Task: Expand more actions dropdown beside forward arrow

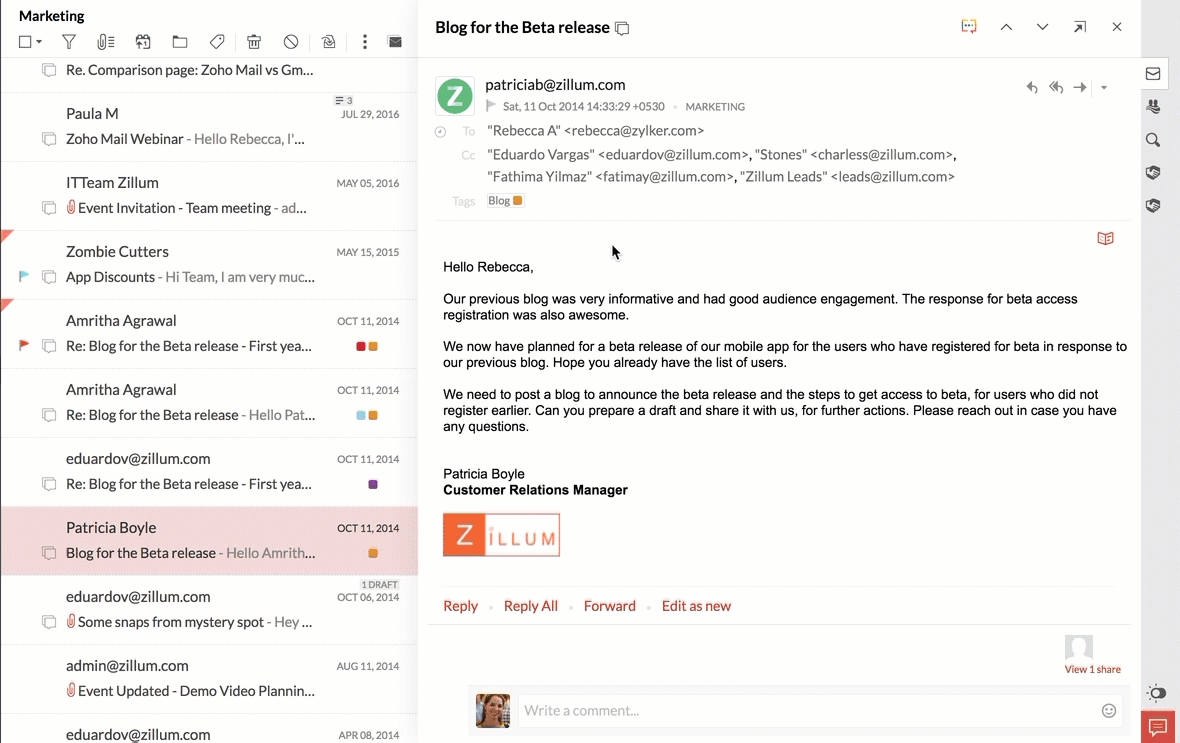Action: [x=1104, y=88]
